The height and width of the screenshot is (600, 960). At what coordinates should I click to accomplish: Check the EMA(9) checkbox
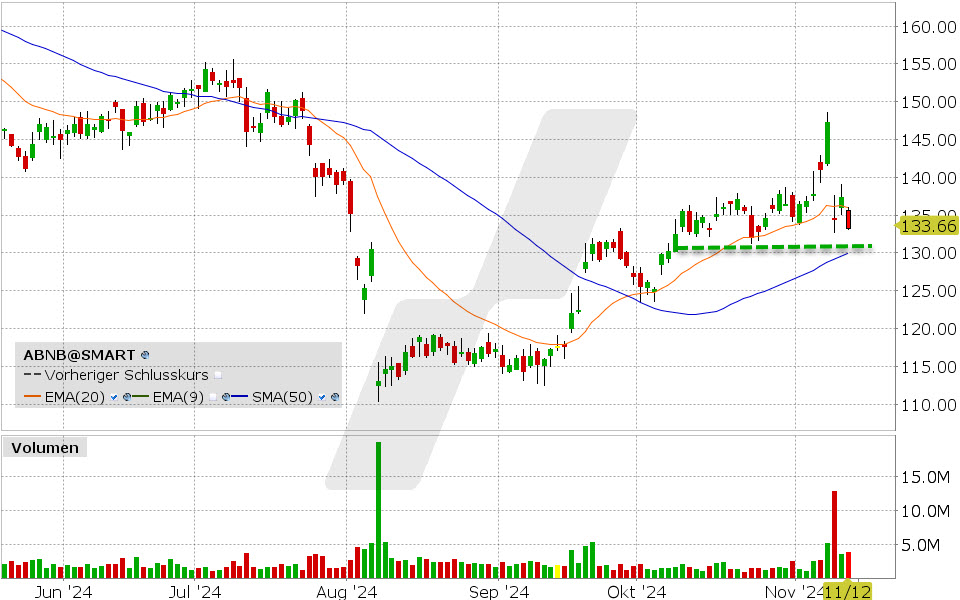tap(212, 397)
